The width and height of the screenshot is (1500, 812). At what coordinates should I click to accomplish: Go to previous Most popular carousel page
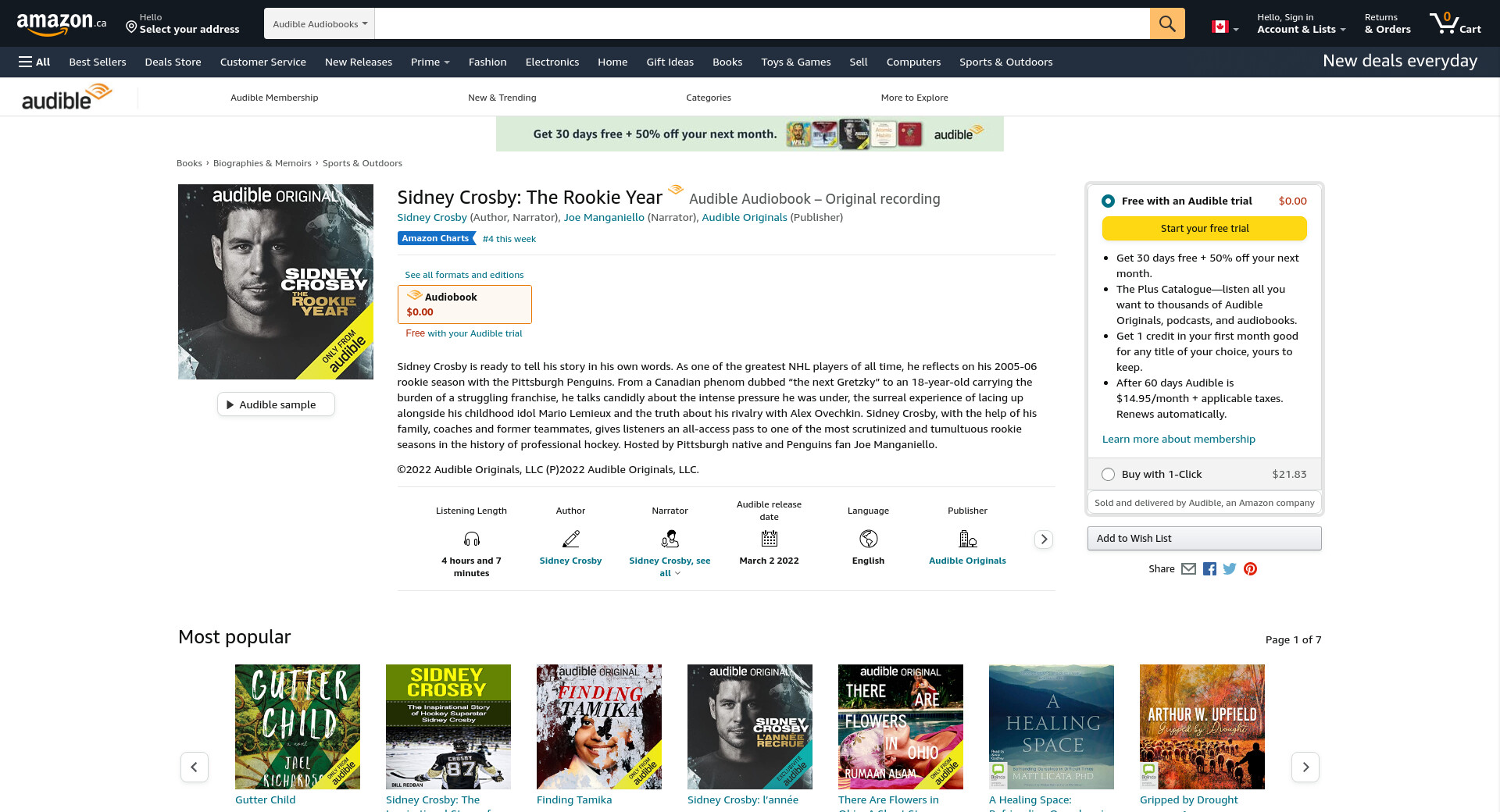195,767
